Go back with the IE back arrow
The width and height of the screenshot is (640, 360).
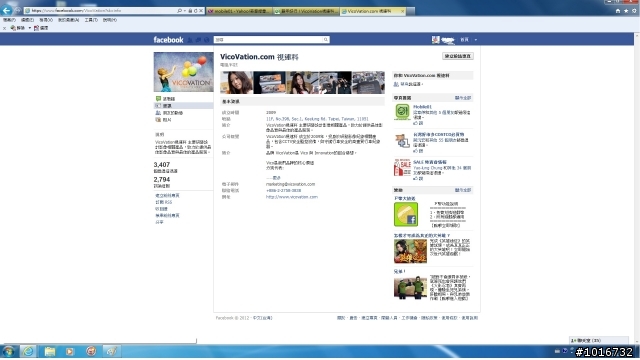point(7,10)
